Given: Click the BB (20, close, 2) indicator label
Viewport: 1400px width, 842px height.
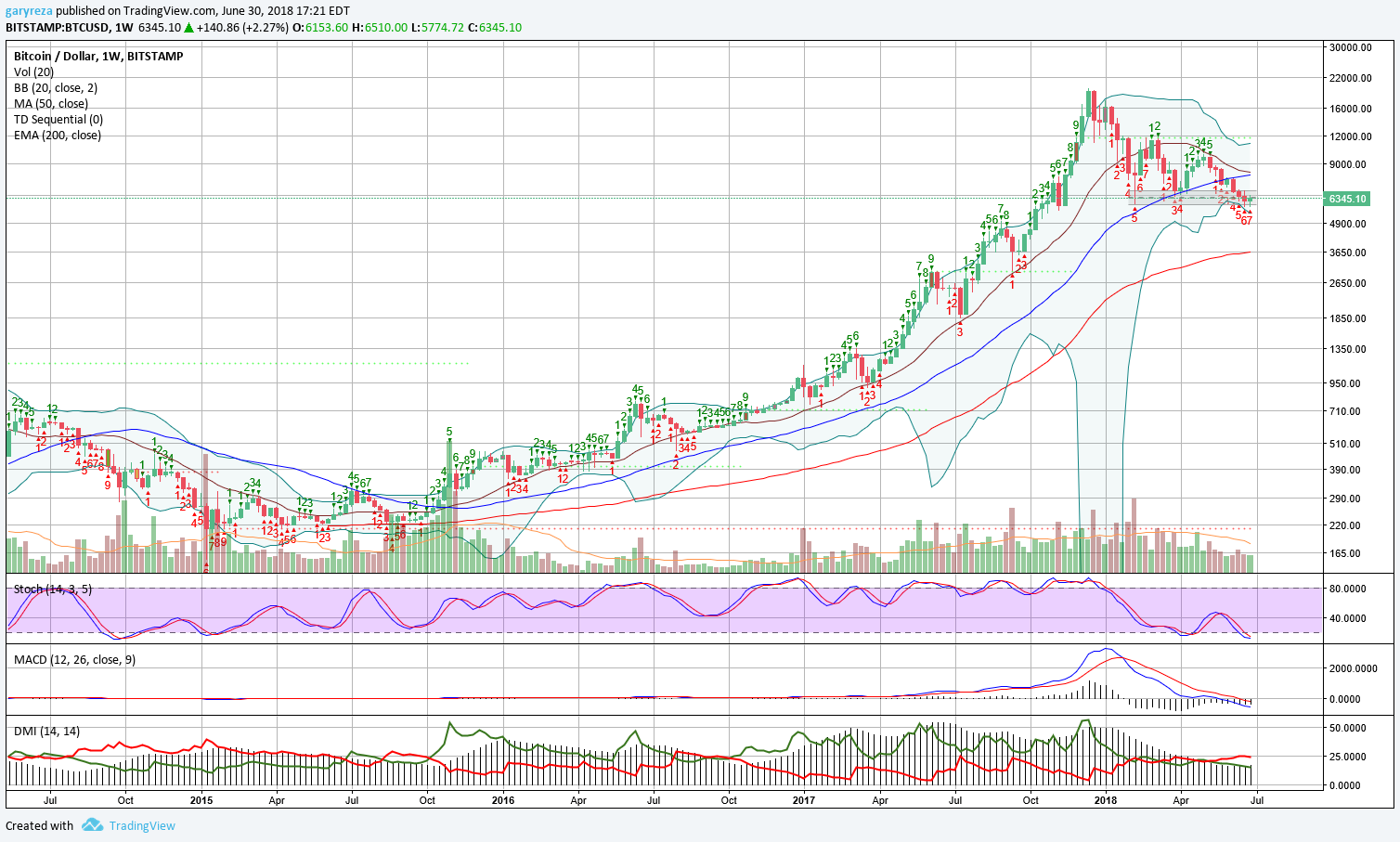Looking at the screenshot, I should coord(56,88).
